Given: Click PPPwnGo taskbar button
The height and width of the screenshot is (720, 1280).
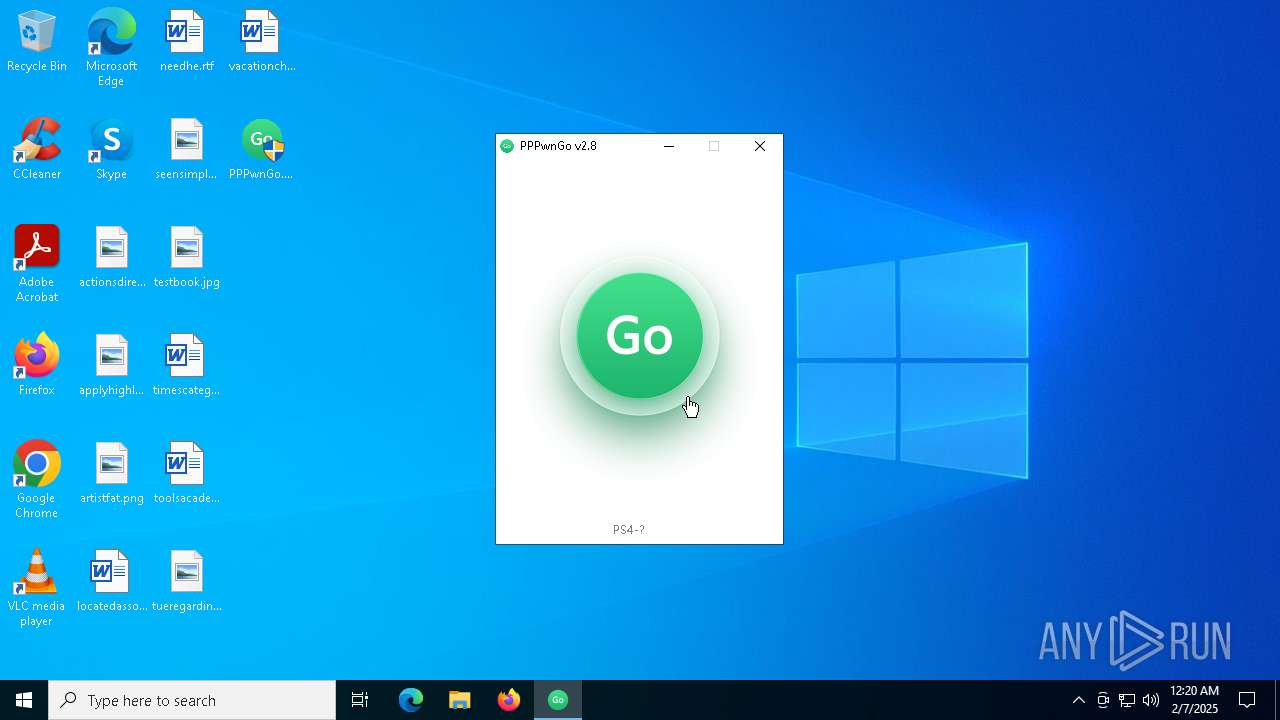Looking at the screenshot, I should 558,700.
